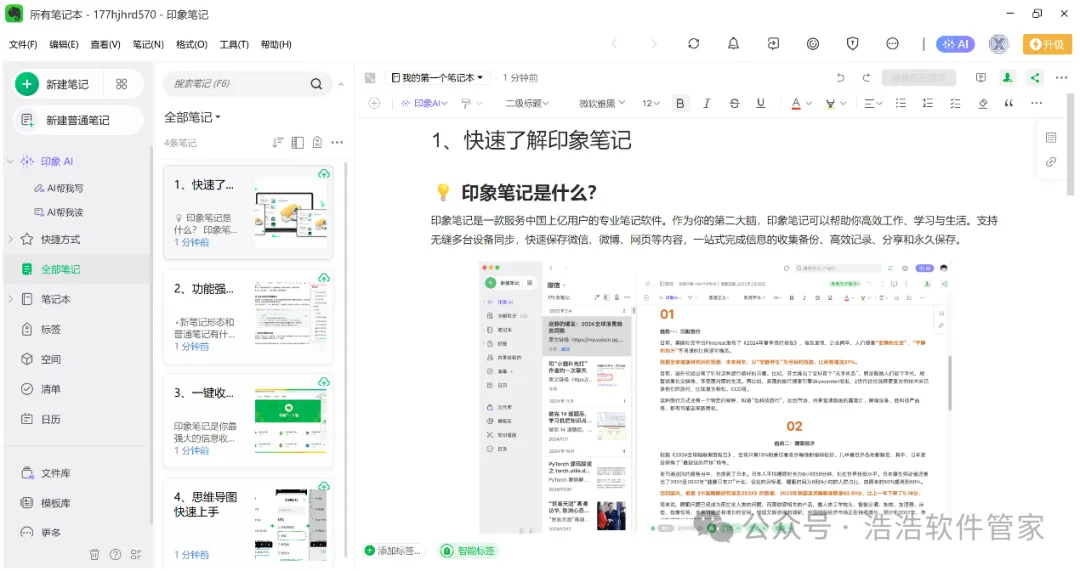Open the 编辑(E) menu
This screenshot has height=571, width=1080.
tap(63, 44)
